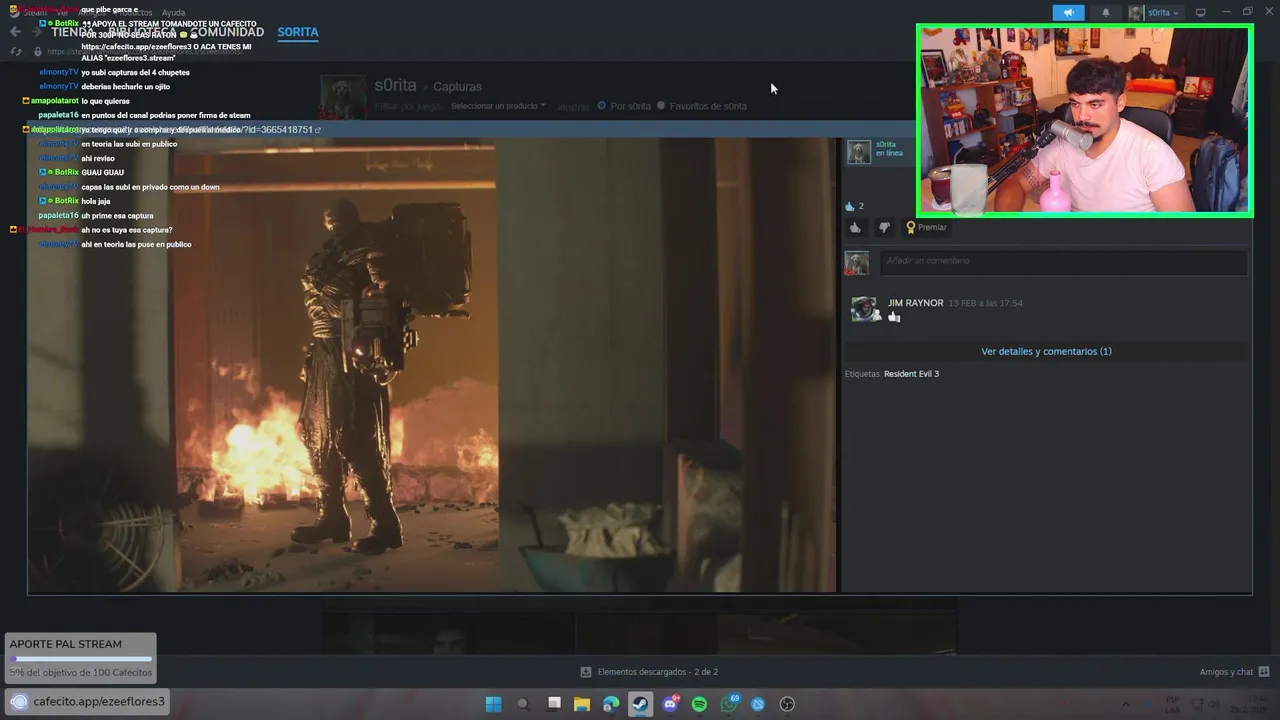Click the Big Picture monitor icon

click(x=1201, y=12)
